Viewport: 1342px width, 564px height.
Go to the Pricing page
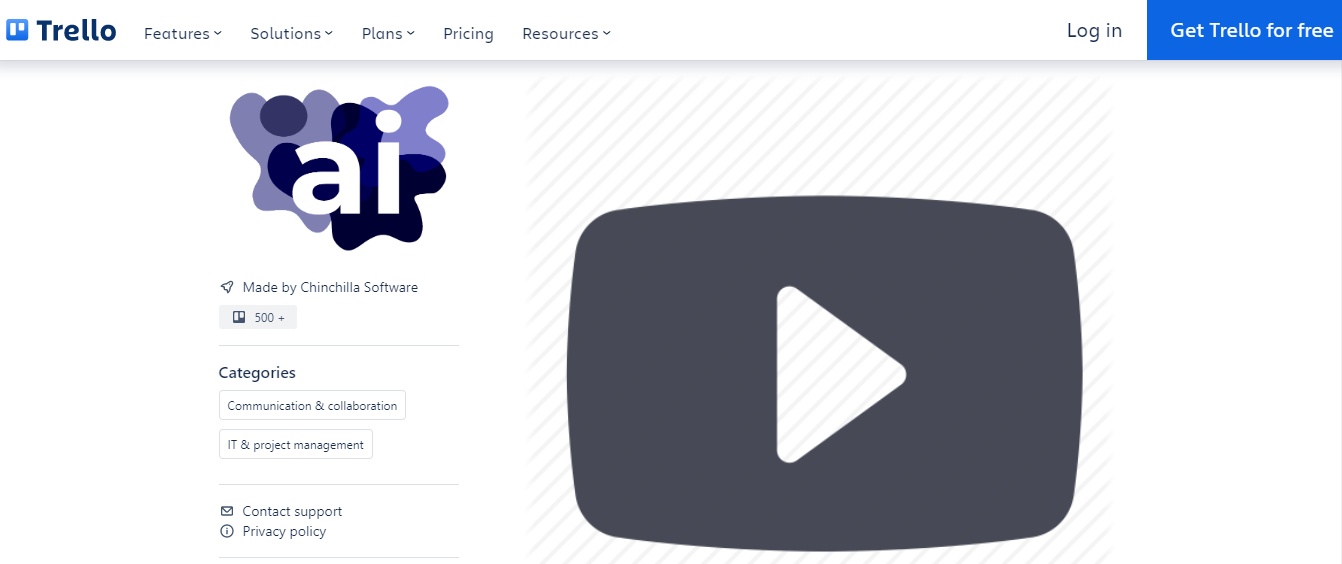[x=469, y=33]
